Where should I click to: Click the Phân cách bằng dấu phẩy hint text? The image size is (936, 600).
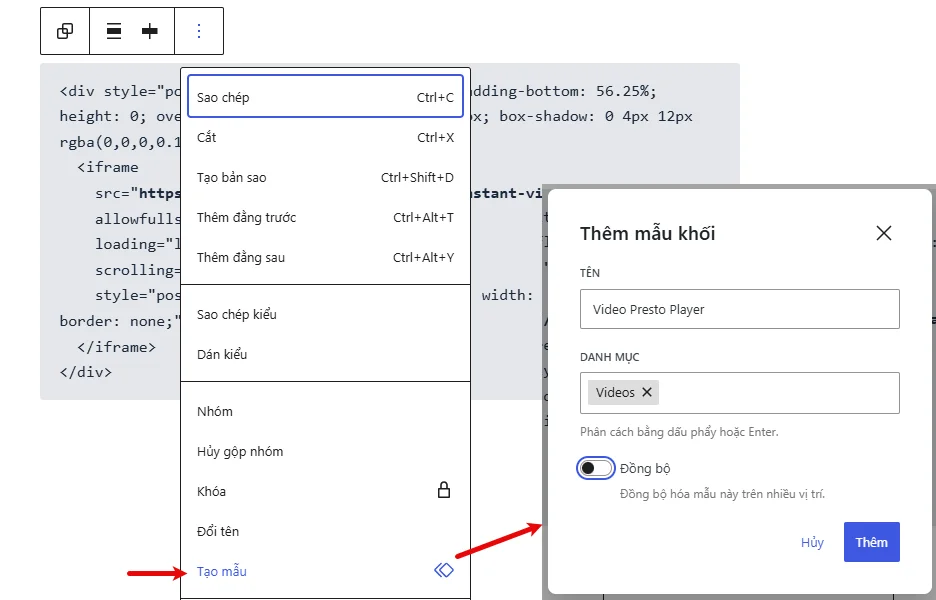tap(679, 432)
